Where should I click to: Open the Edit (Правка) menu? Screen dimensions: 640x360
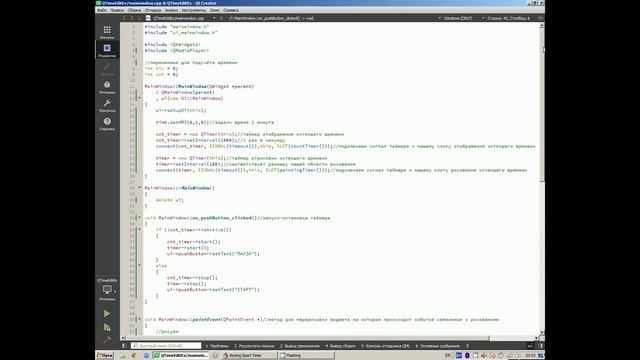pyautogui.click(x=117, y=10)
